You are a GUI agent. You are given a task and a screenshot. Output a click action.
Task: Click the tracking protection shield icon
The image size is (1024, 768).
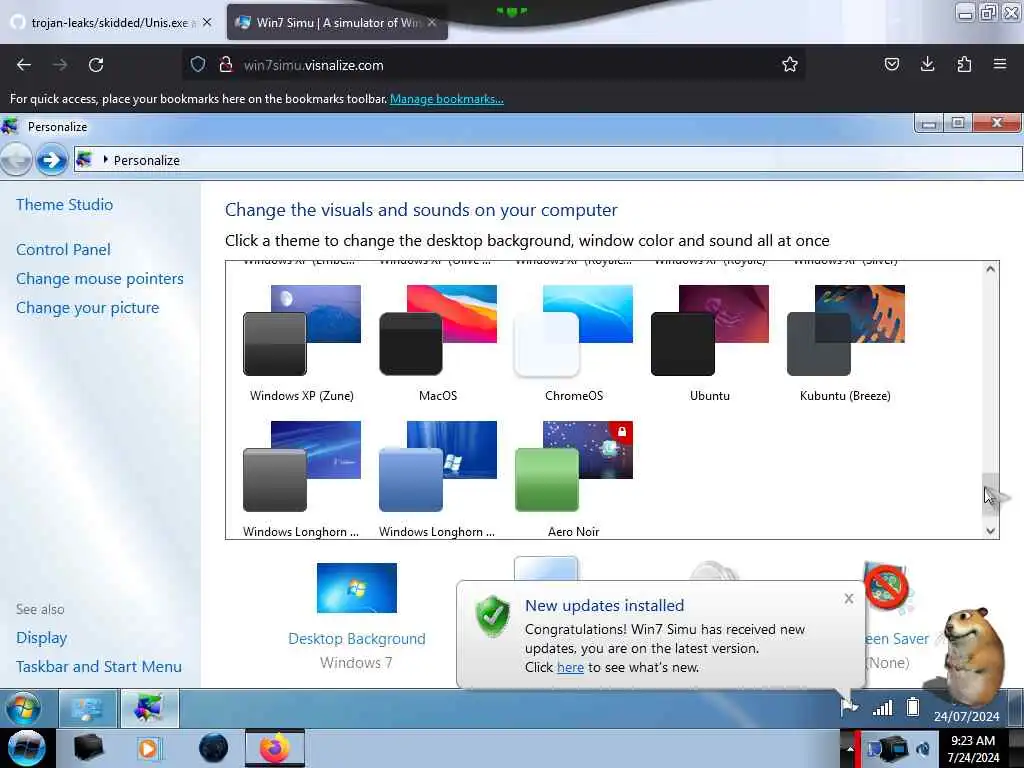(x=198, y=65)
